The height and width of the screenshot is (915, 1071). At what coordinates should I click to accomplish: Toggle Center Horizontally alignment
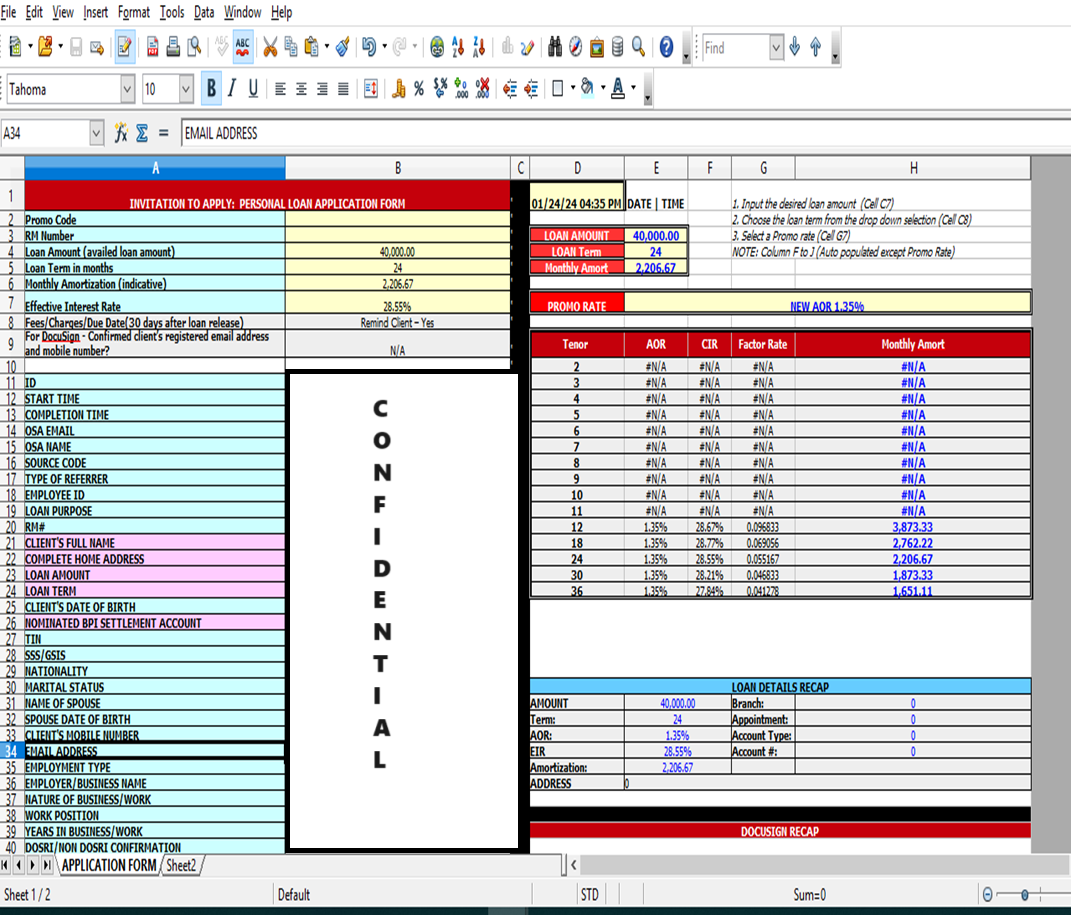(x=301, y=89)
